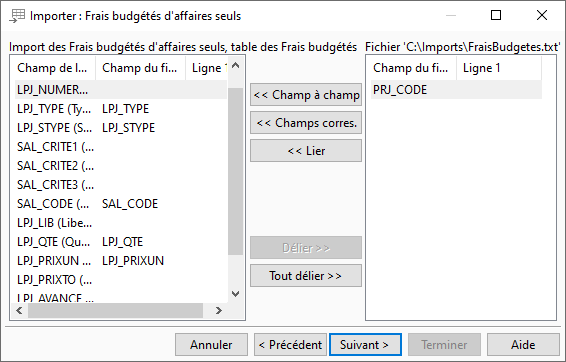This screenshot has height=362, width=566.
Task: Click the right scroll arrow of horizontal scrollbar
Action: [218, 310]
